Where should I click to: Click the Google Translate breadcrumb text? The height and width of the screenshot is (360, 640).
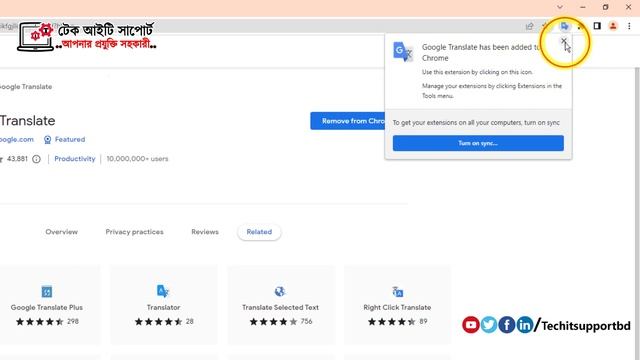26,87
